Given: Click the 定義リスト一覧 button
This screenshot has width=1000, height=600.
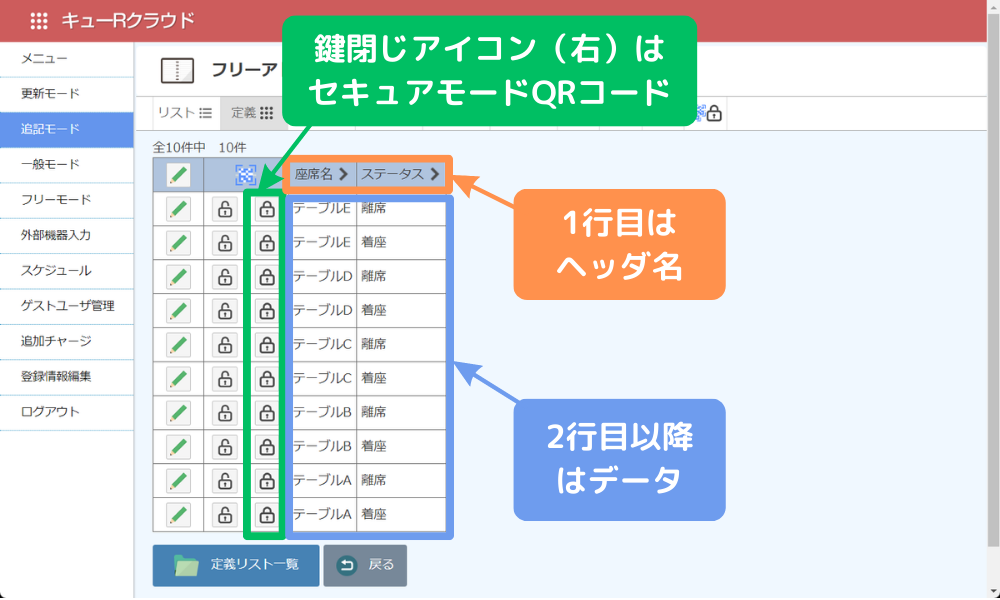Looking at the screenshot, I should (236, 566).
